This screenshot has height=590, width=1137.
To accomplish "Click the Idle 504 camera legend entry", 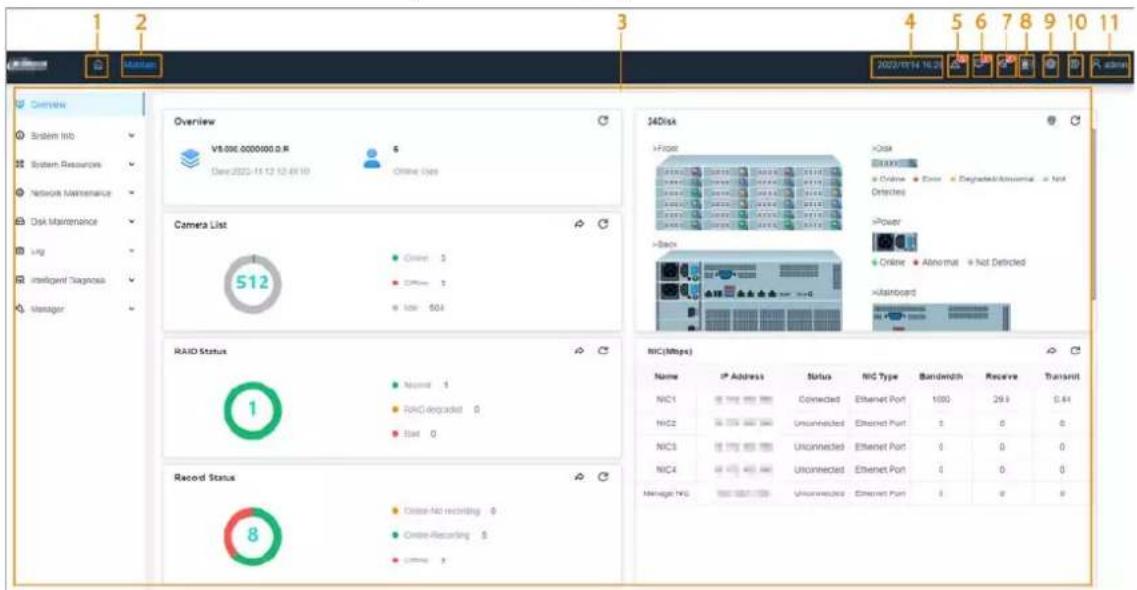I will 418,308.
